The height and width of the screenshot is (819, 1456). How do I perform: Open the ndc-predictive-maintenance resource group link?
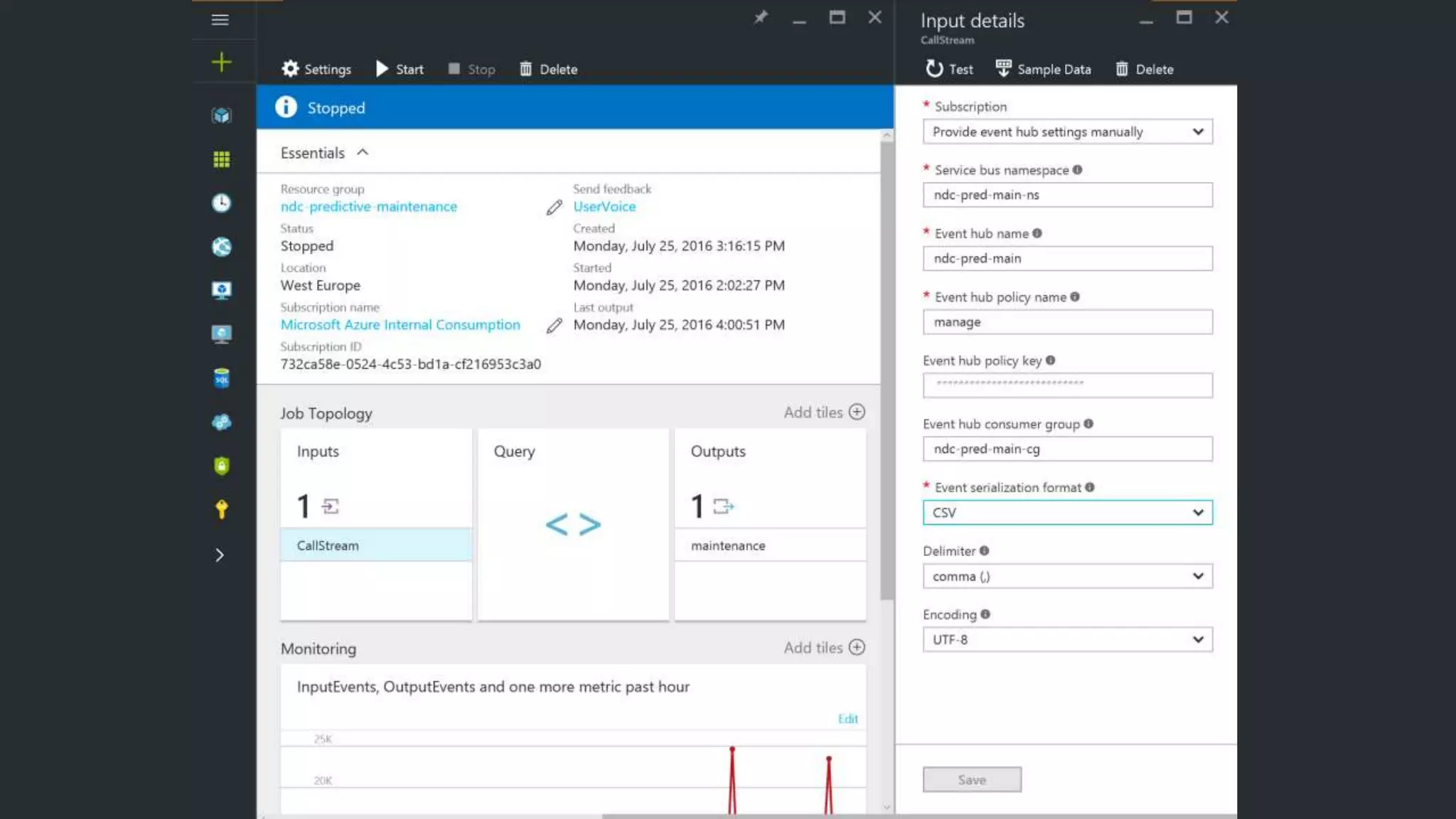pos(368,207)
